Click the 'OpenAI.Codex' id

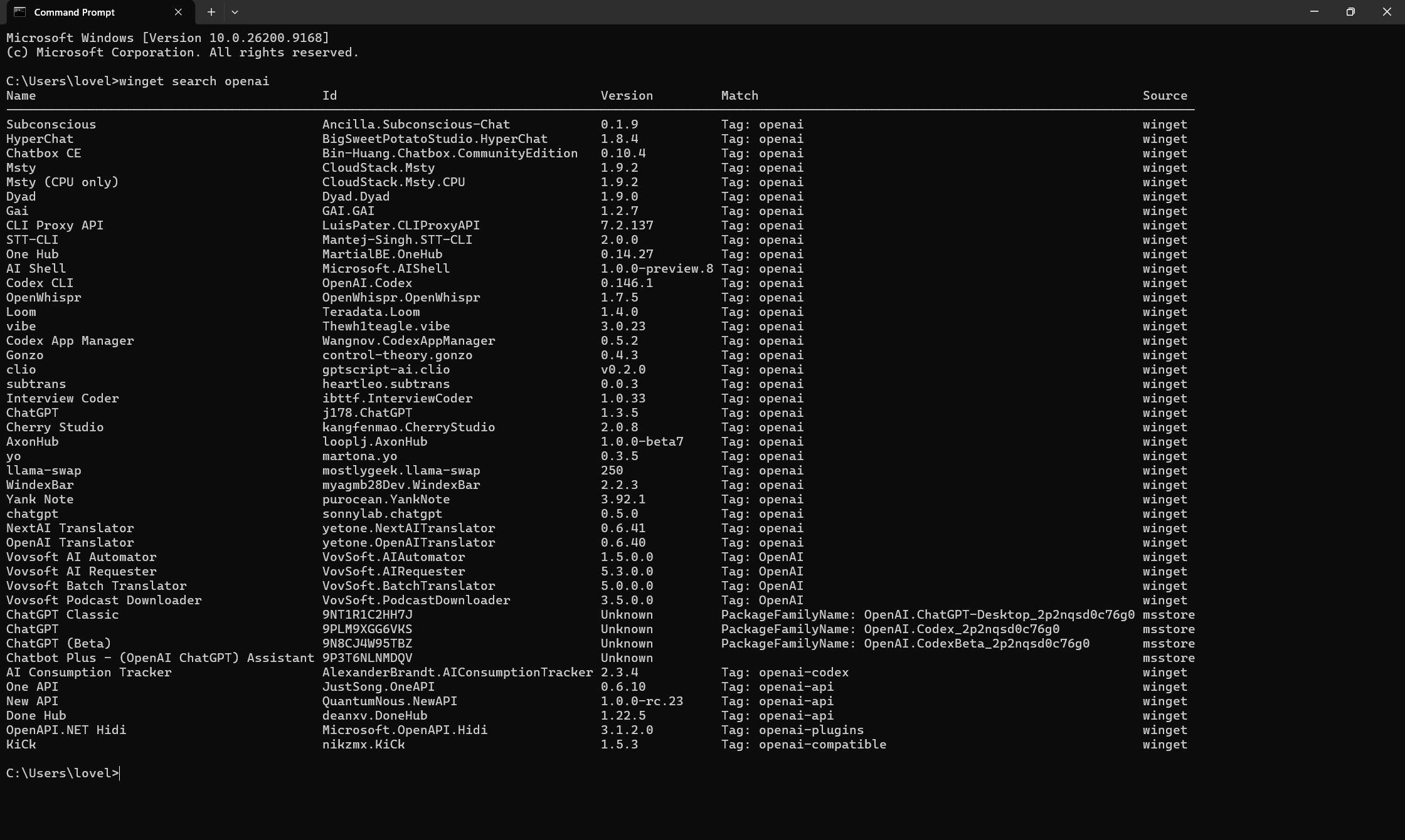point(368,283)
